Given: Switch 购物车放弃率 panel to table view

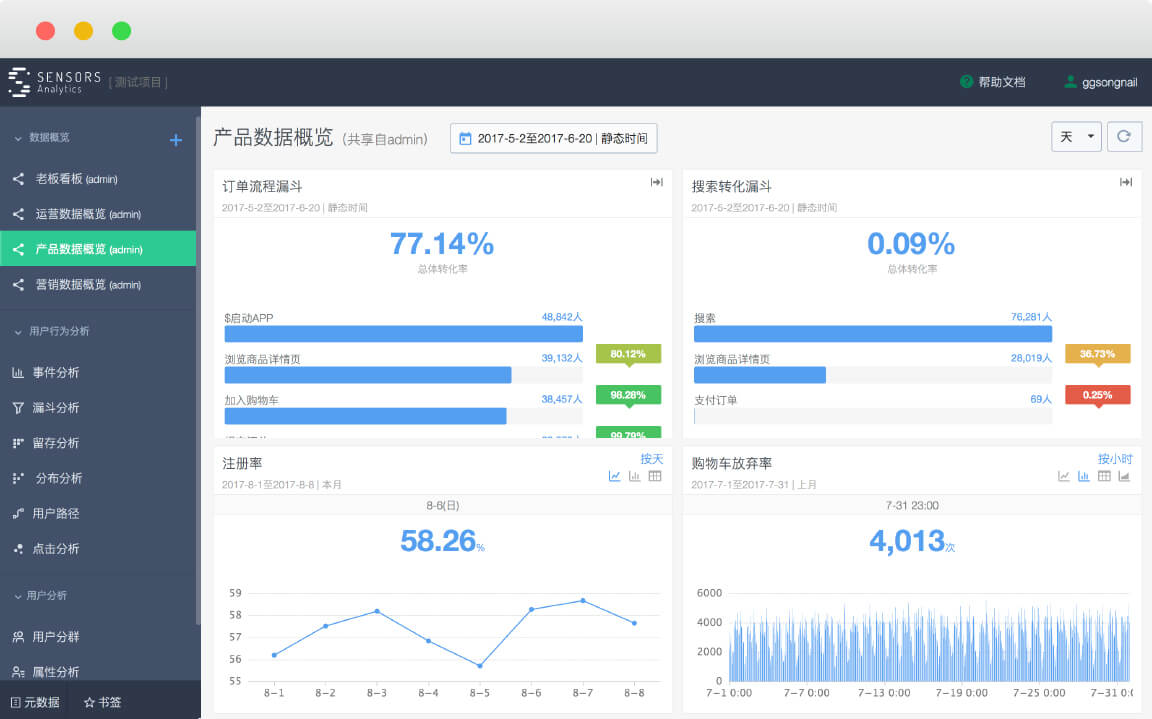Looking at the screenshot, I should point(1104,476).
